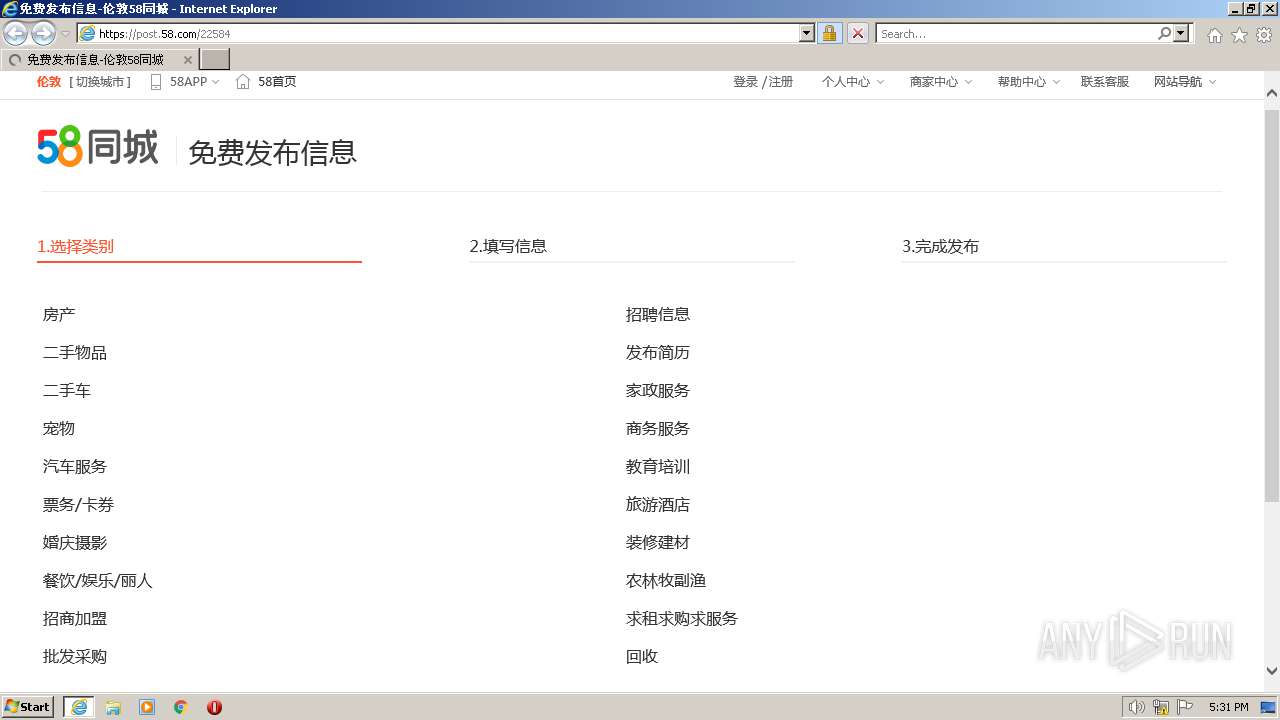Expand the 网站导航 menu

point(1212,82)
